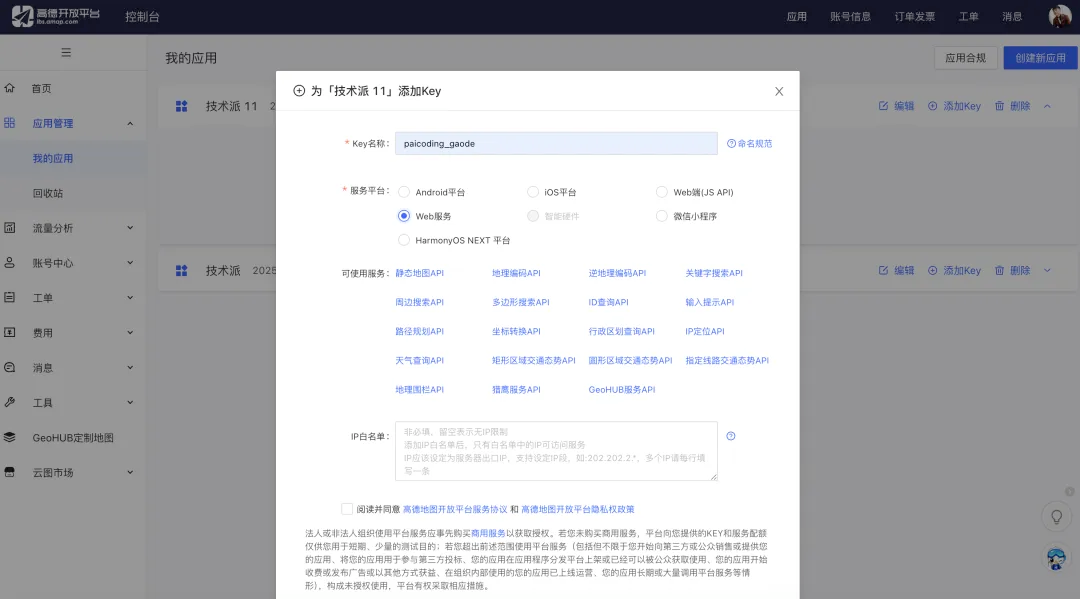The width and height of the screenshot is (1080, 599).
Task: Collapse the 技术派 11 app row chevron
Action: pyautogui.click(x=1047, y=106)
